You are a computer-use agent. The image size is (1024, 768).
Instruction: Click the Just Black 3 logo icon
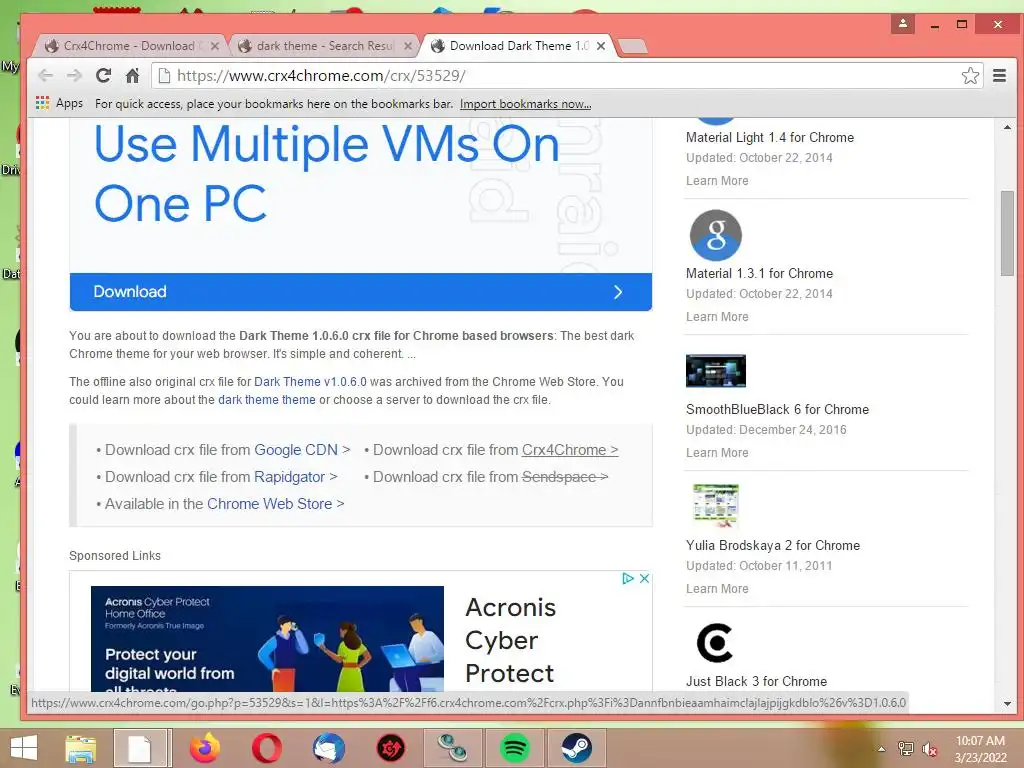715,643
